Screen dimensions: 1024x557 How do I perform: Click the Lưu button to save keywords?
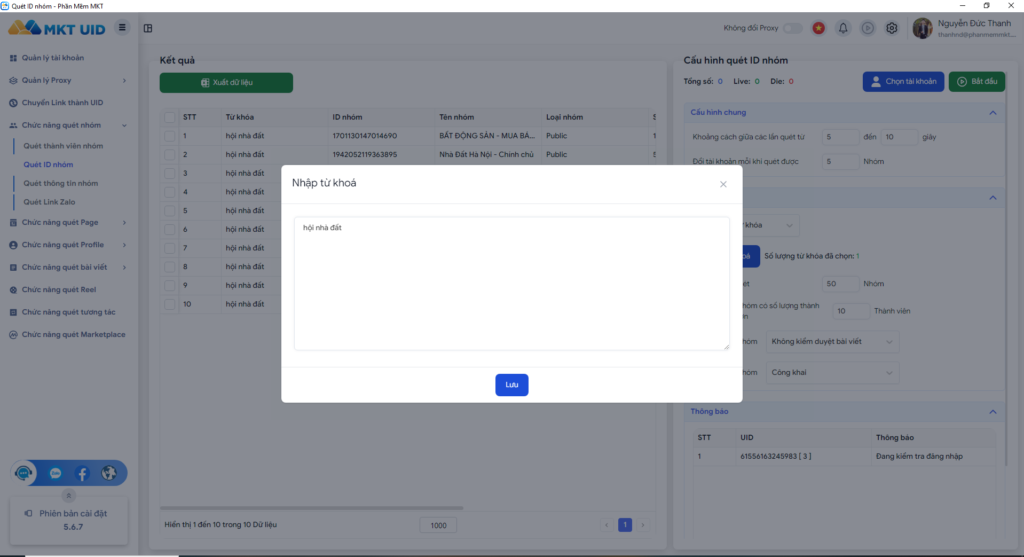(x=511, y=385)
